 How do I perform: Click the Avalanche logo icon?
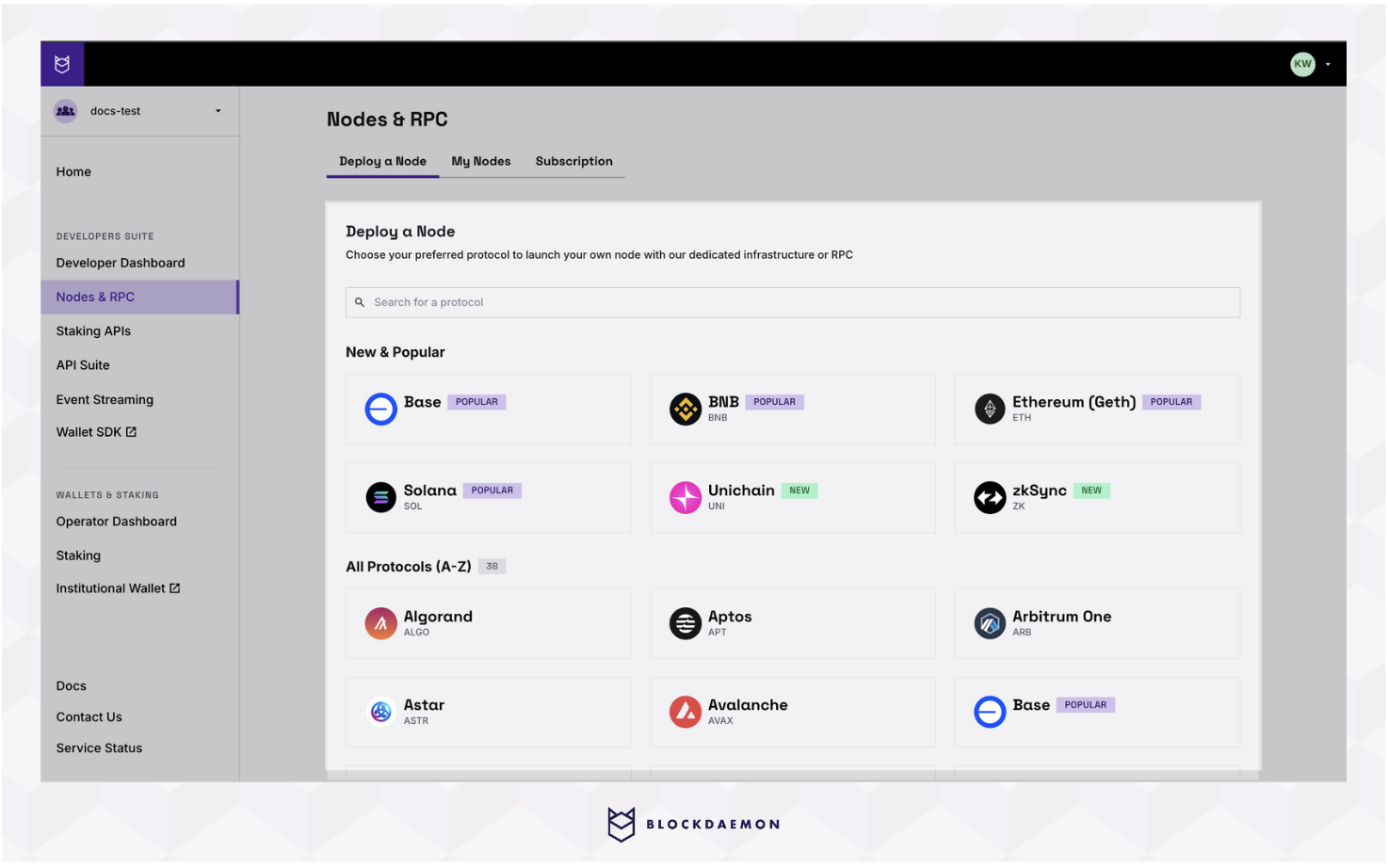tap(686, 713)
